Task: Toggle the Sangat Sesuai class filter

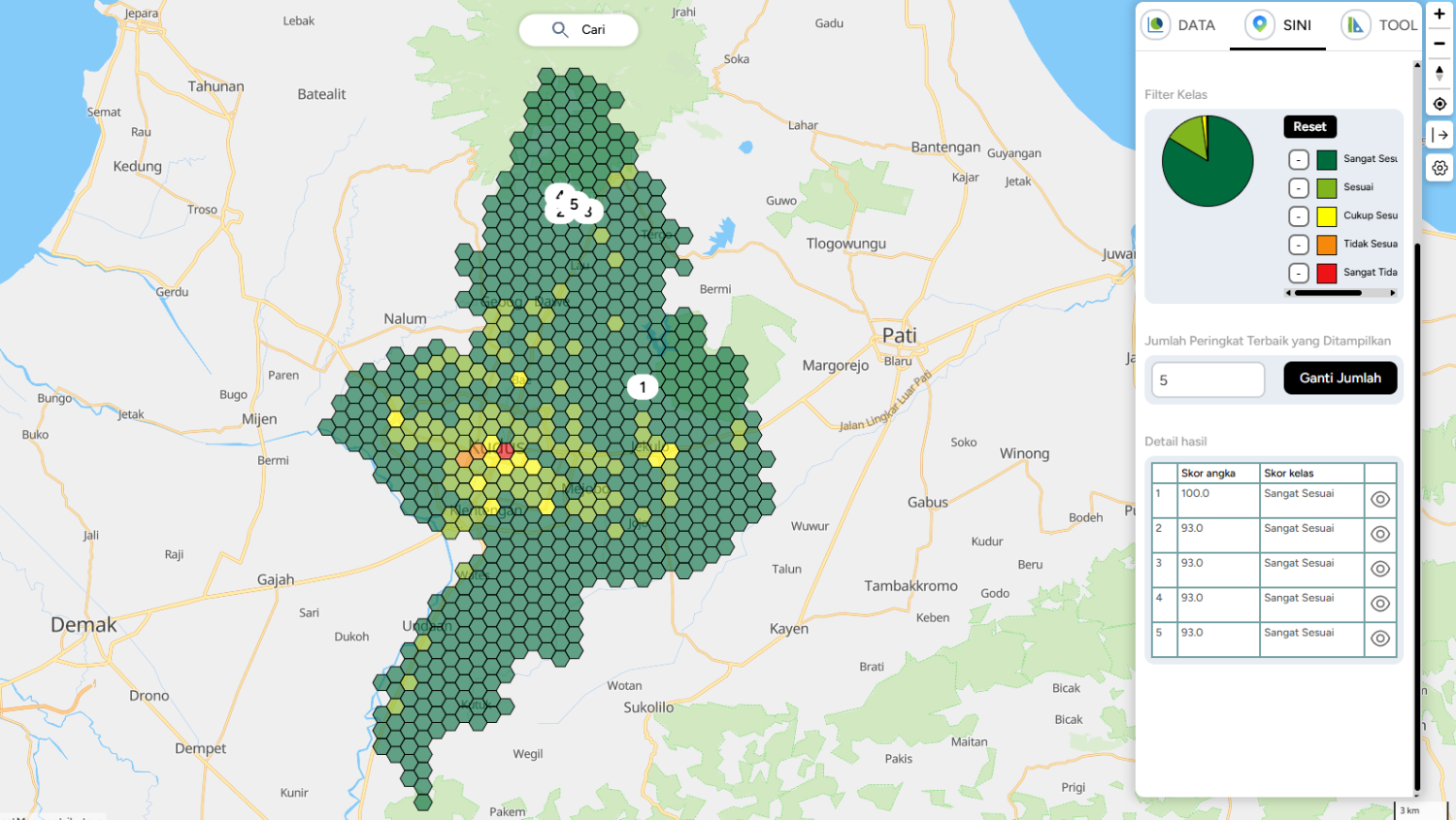Action: pyautogui.click(x=1299, y=160)
